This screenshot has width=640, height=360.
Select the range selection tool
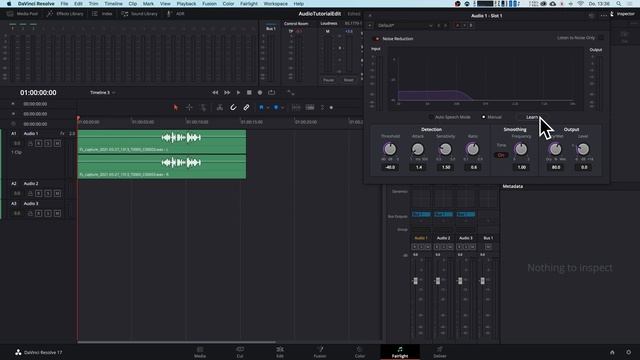click(x=189, y=107)
